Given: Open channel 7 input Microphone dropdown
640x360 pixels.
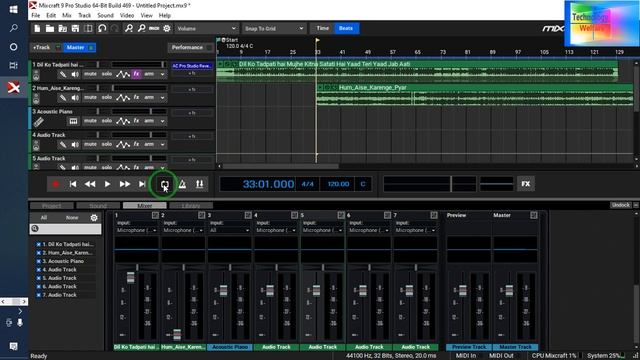Looking at the screenshot, I should (x=415, y=231).
